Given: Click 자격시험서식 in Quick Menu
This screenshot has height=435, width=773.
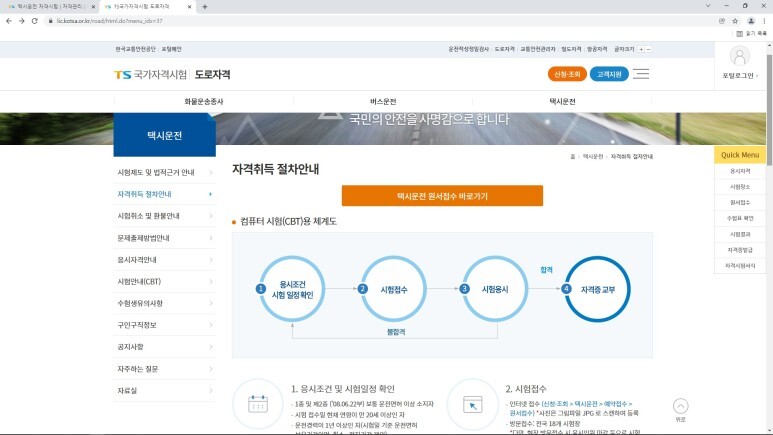Looking at the screenshot, I should pos(739,266).
